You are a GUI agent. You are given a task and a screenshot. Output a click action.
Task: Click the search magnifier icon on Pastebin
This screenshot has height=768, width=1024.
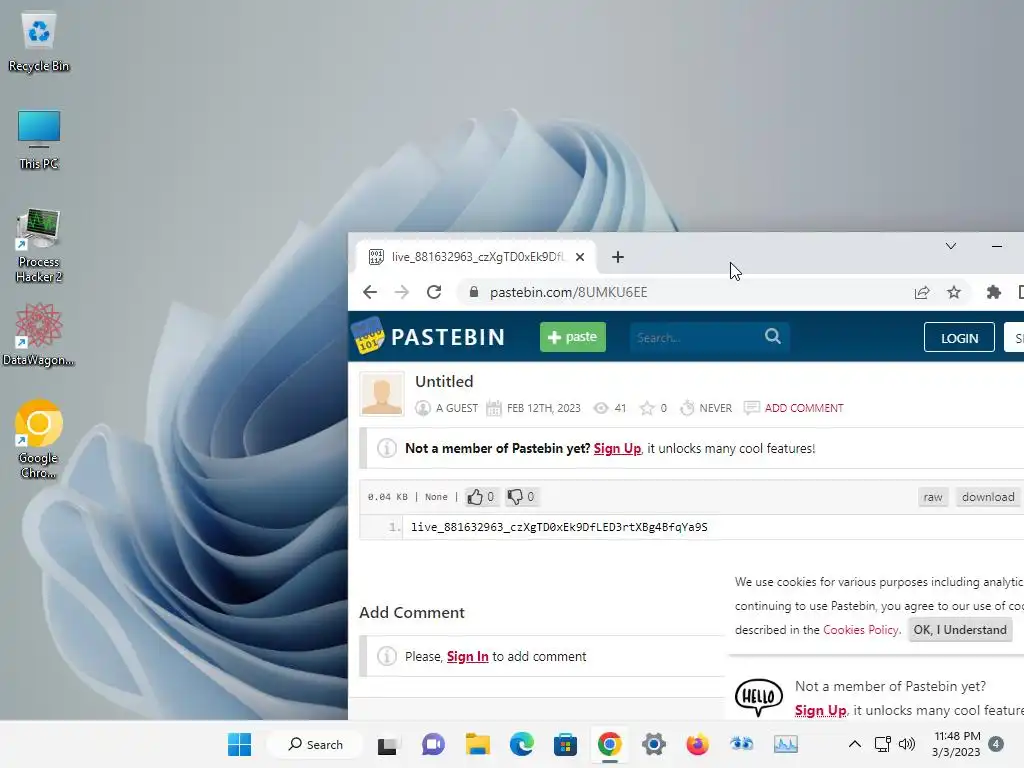point(773,336)
